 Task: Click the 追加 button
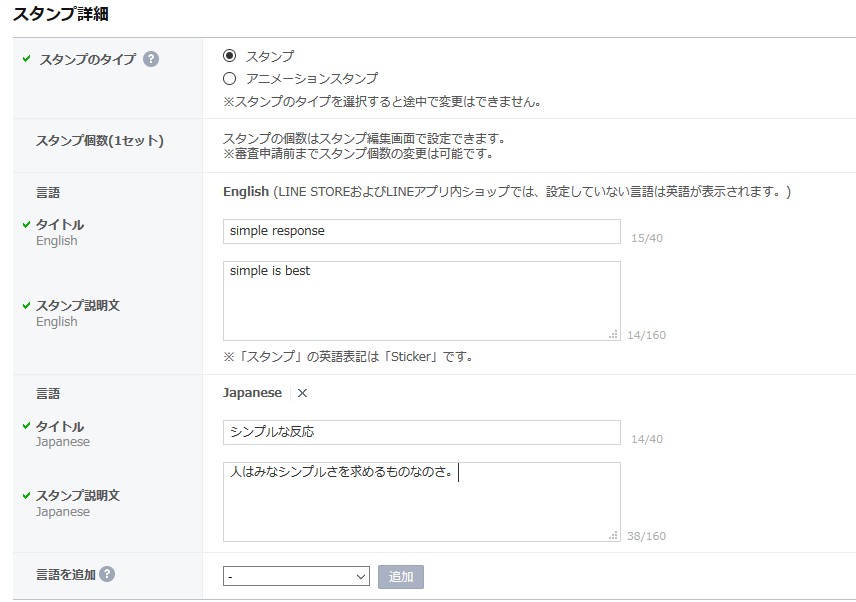click(401, 576)
